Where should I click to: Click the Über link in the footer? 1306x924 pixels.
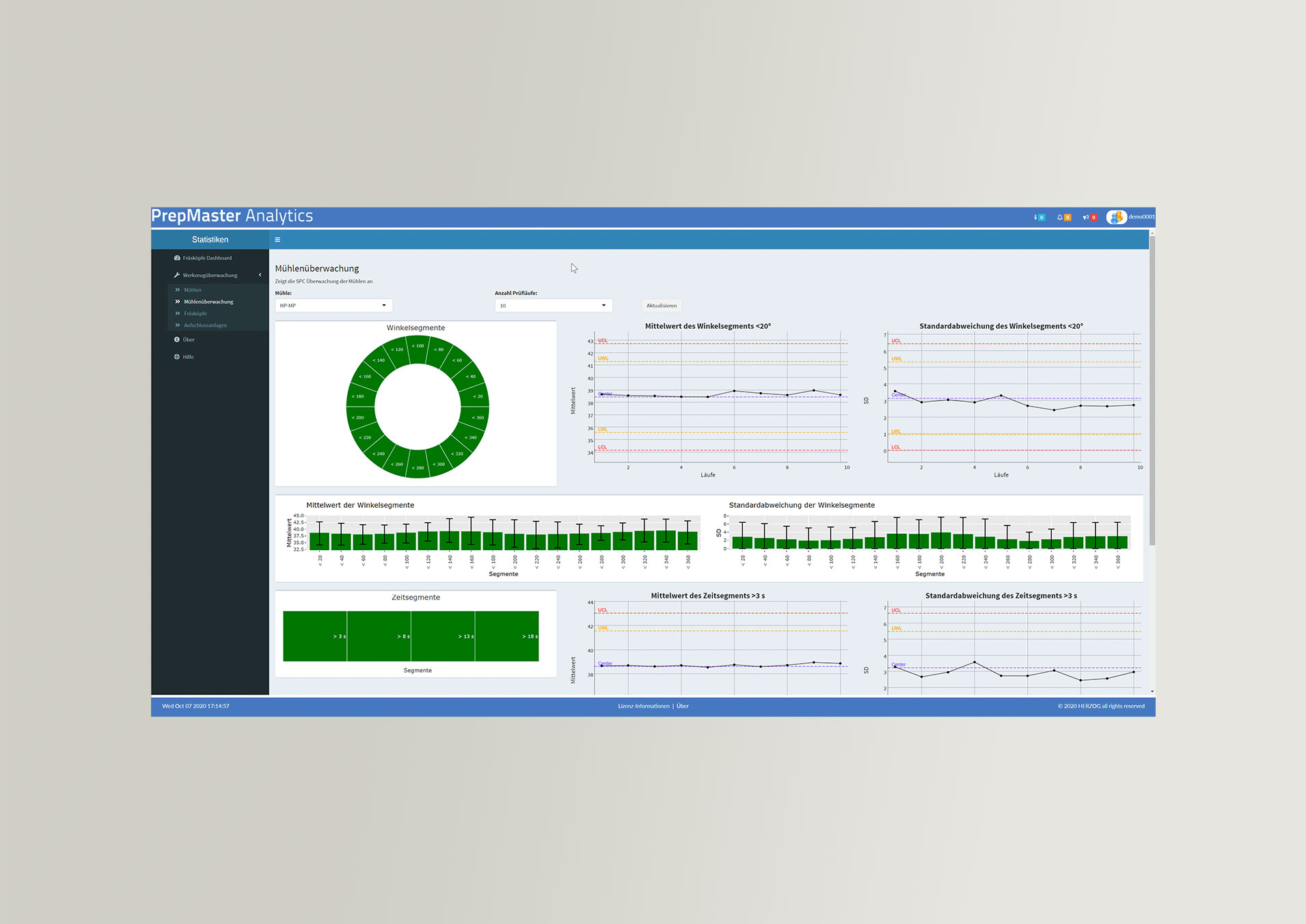tap(683, 706)
